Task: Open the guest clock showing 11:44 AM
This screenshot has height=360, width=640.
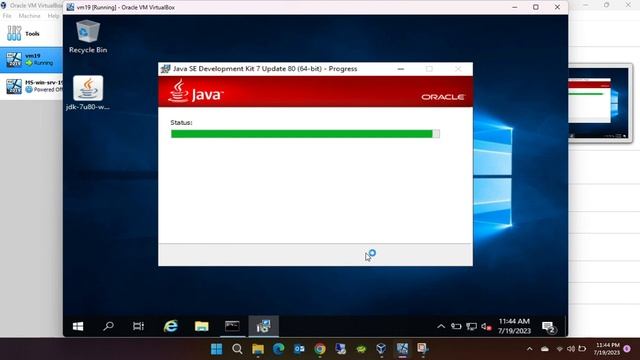Action: pos(514,326)
